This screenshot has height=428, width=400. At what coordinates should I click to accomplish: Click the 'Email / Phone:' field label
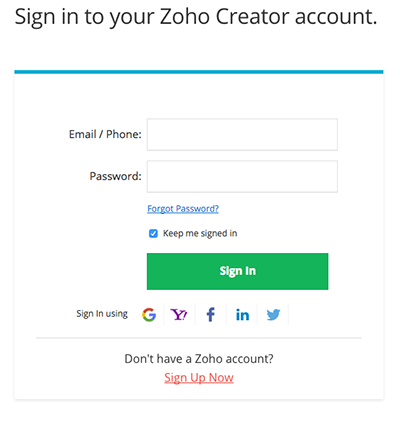[105, 134]
